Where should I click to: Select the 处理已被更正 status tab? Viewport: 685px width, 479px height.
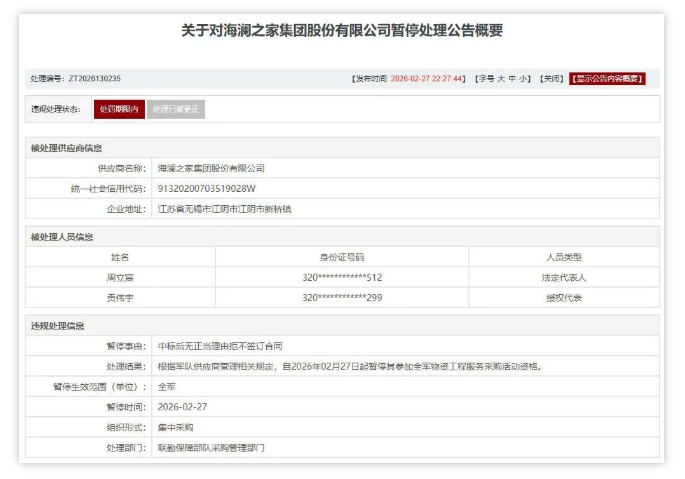click(x=176, y=109)
